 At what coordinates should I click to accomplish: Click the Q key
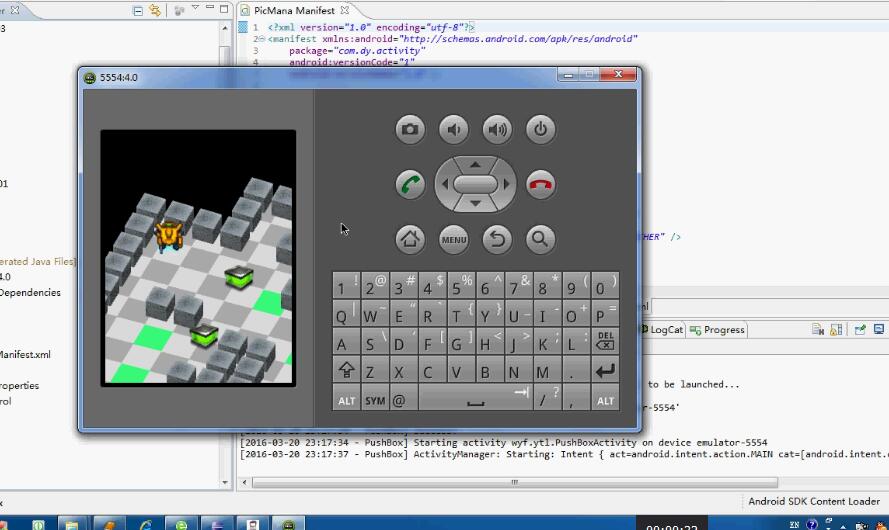coord(346,313)
